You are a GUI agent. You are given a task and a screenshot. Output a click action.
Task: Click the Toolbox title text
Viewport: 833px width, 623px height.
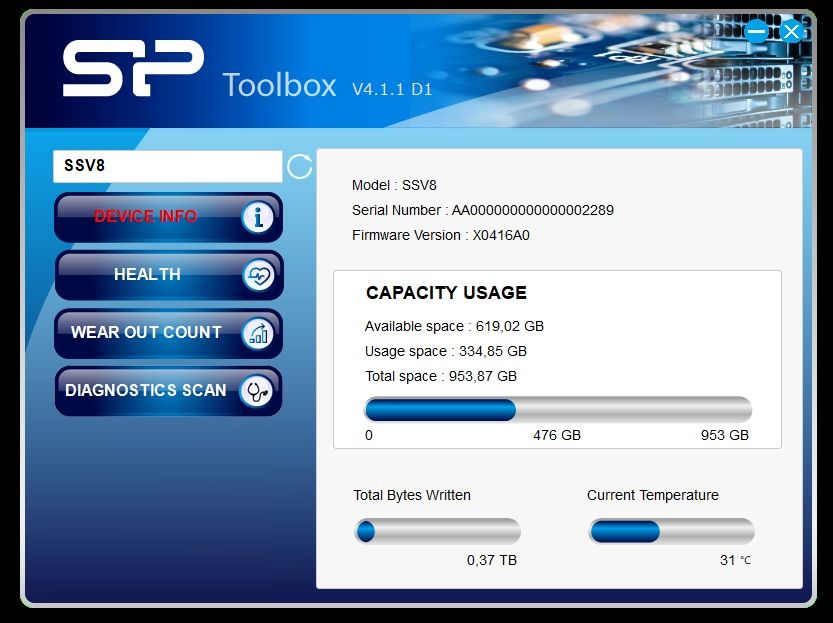point(279,85)
